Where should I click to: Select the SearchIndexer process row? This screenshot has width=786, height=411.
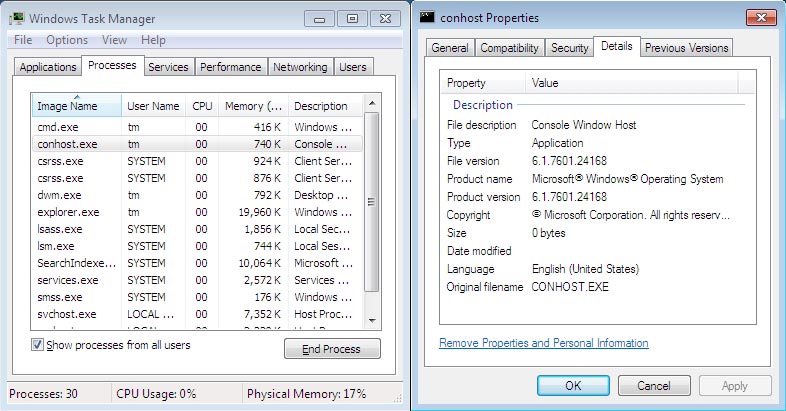(x=197, y=263)
